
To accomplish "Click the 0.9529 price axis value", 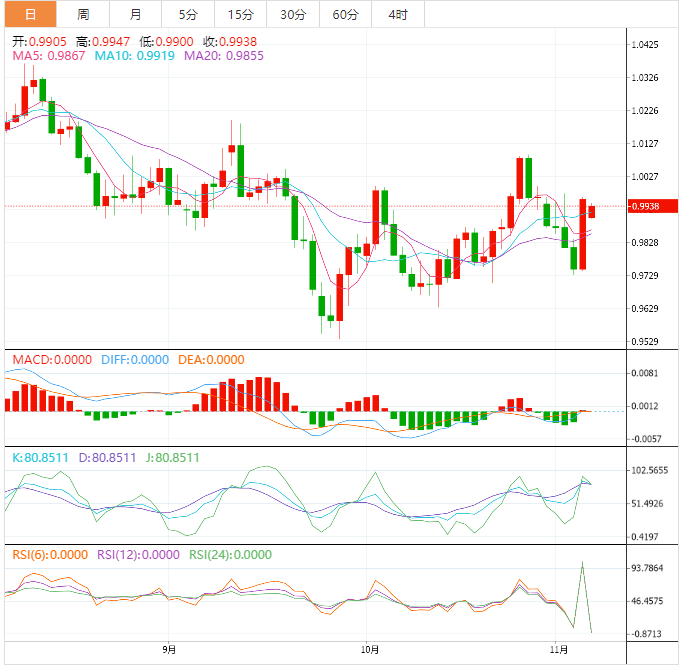I will coord(644,342).
